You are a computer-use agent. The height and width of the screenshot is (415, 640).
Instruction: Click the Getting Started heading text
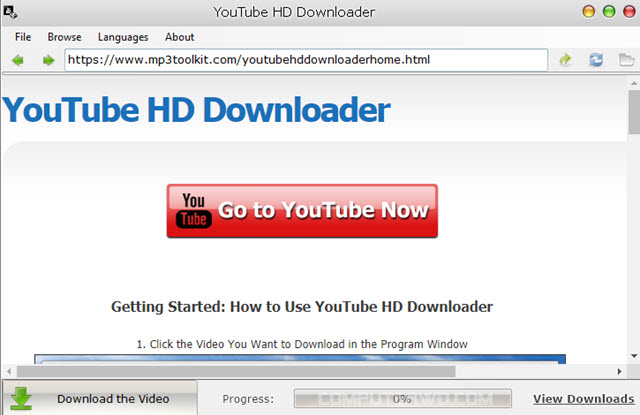click(x=302, y=306)
